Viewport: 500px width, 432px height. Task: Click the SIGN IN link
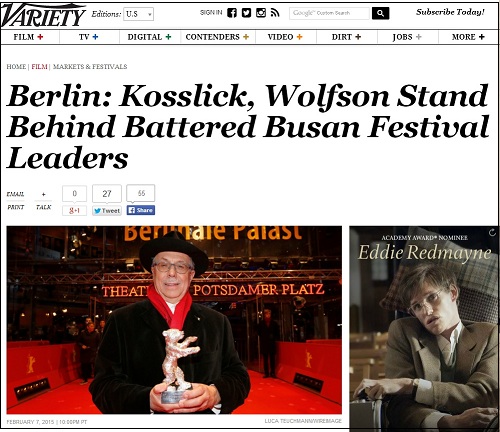211,13
